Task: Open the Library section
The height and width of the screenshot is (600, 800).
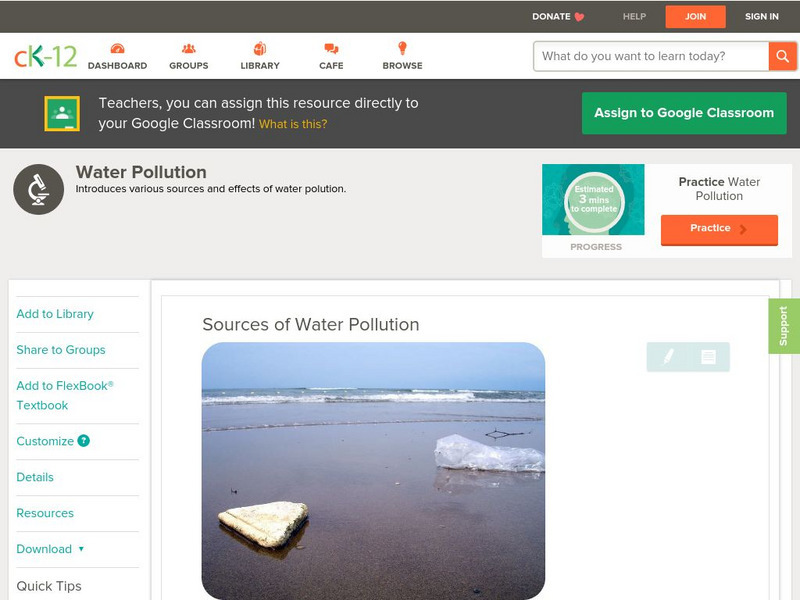Action: point(259,55)
